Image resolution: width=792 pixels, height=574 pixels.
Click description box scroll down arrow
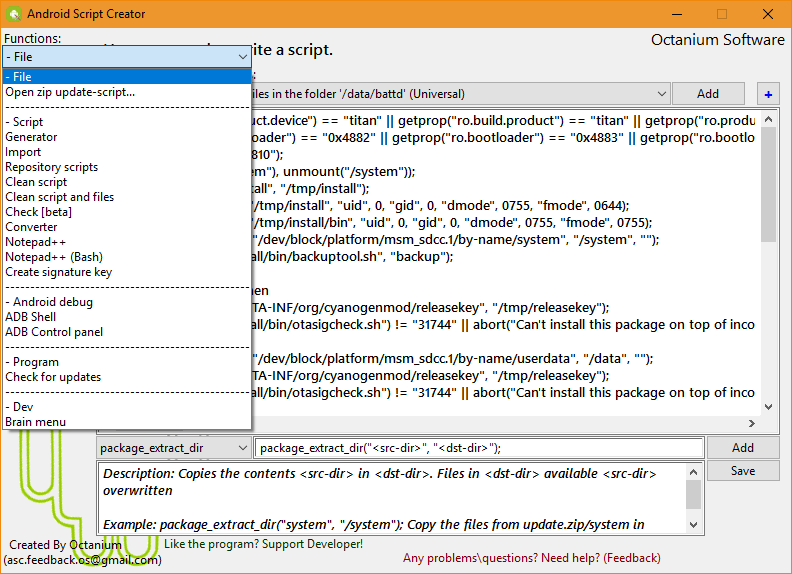tap(694, 525)
